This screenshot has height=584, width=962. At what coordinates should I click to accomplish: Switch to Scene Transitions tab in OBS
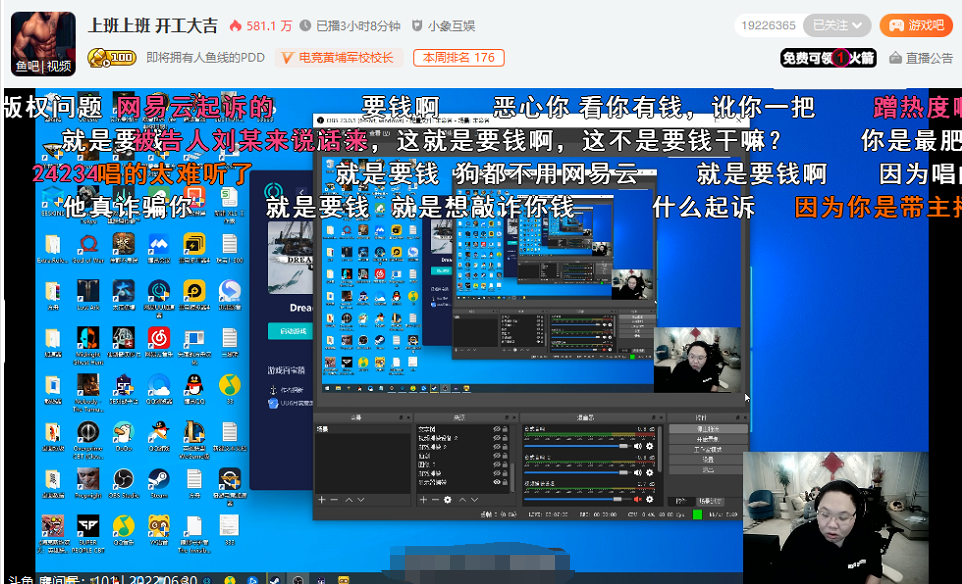[x=709, y=501]
